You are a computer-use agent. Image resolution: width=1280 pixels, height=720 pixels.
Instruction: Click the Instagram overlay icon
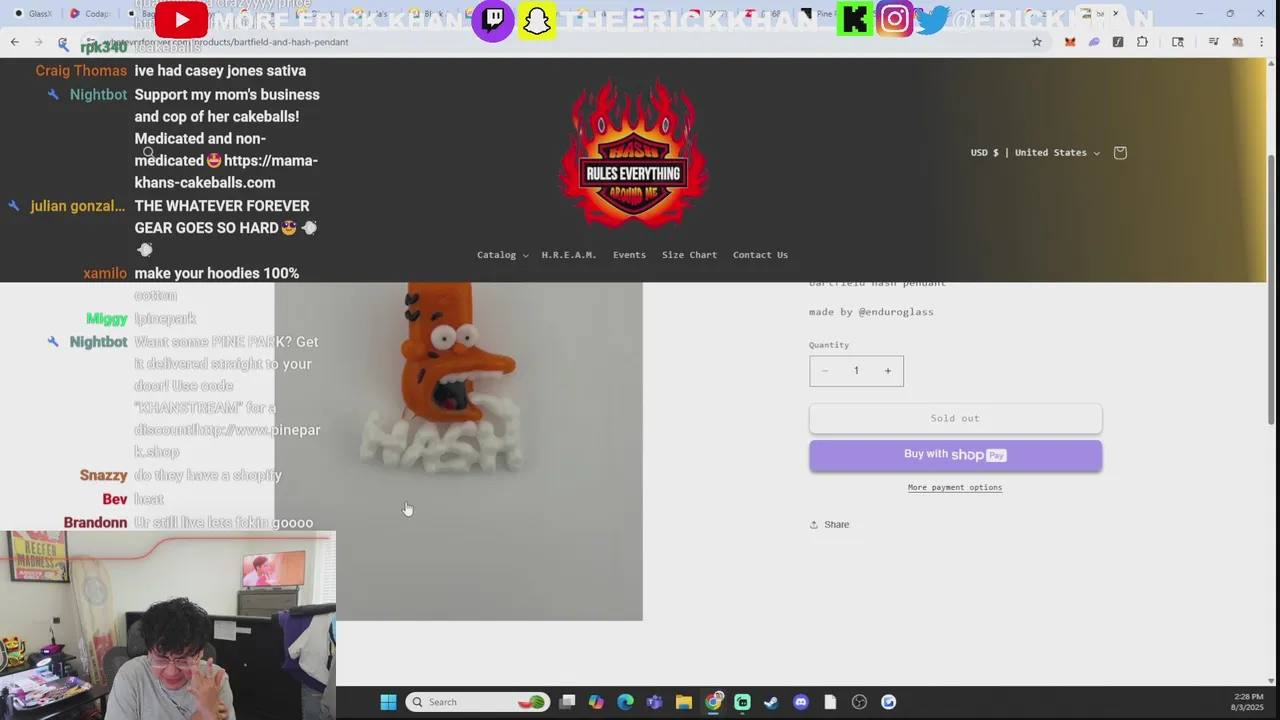click(x=895, y=19)
